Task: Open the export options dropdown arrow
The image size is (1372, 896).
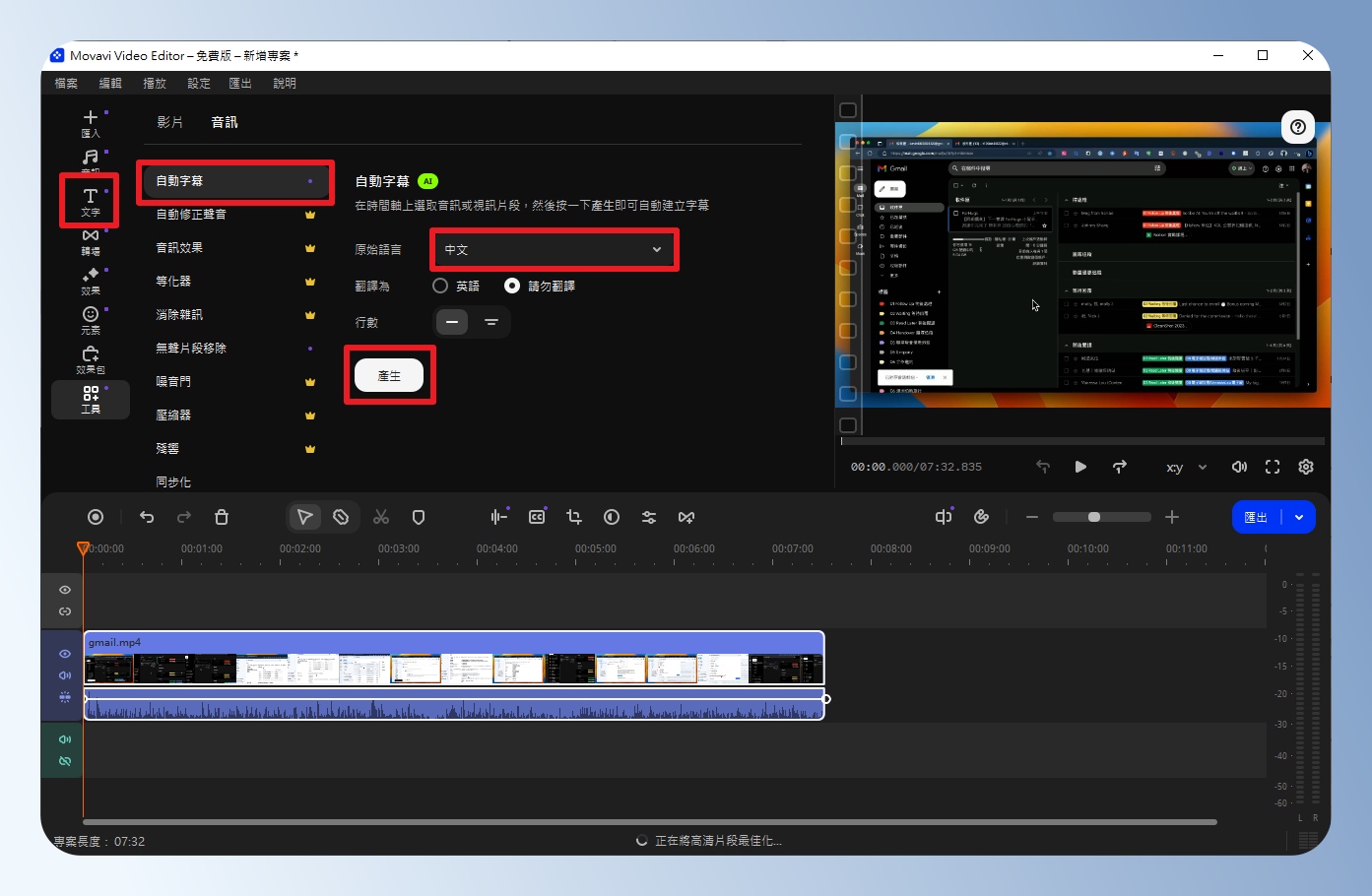Action: pyautogui.click(x=1299, y=517)
